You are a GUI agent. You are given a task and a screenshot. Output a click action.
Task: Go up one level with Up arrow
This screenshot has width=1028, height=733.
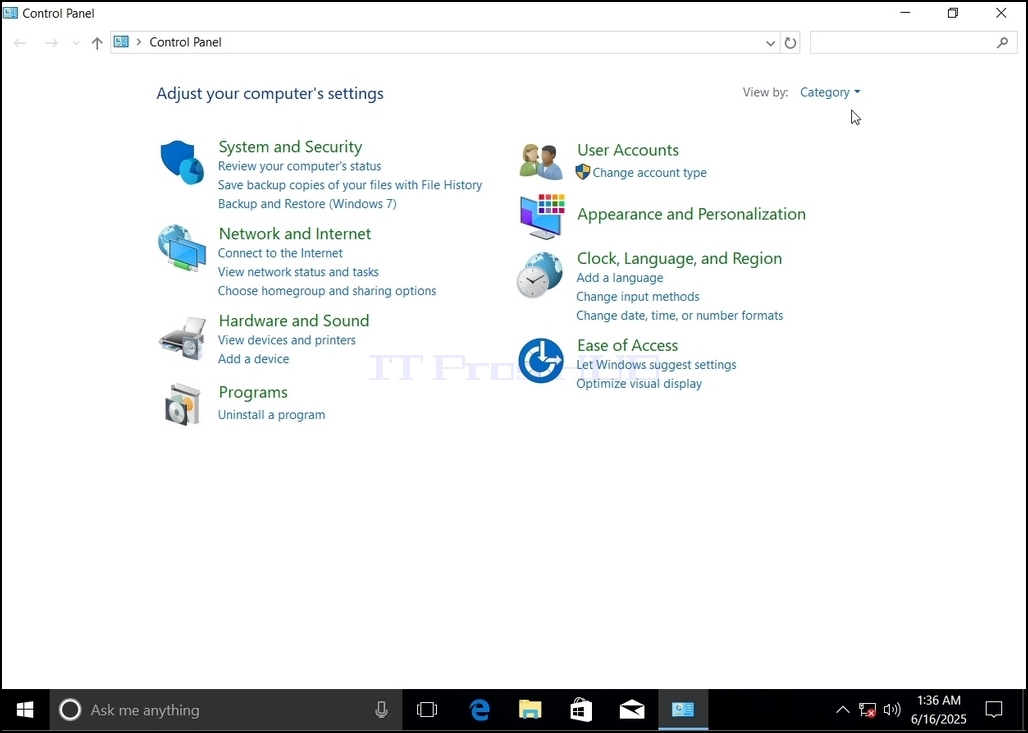click(97, 43)
